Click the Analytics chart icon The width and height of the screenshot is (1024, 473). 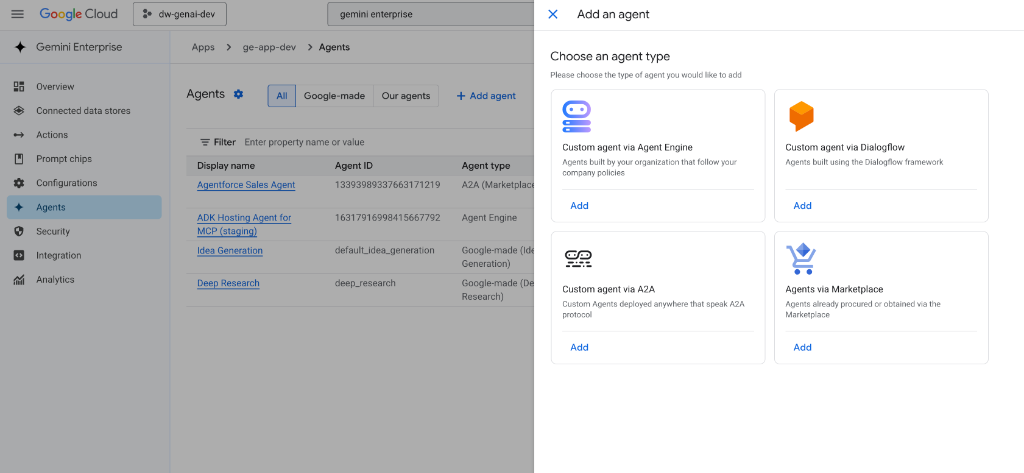19,280
